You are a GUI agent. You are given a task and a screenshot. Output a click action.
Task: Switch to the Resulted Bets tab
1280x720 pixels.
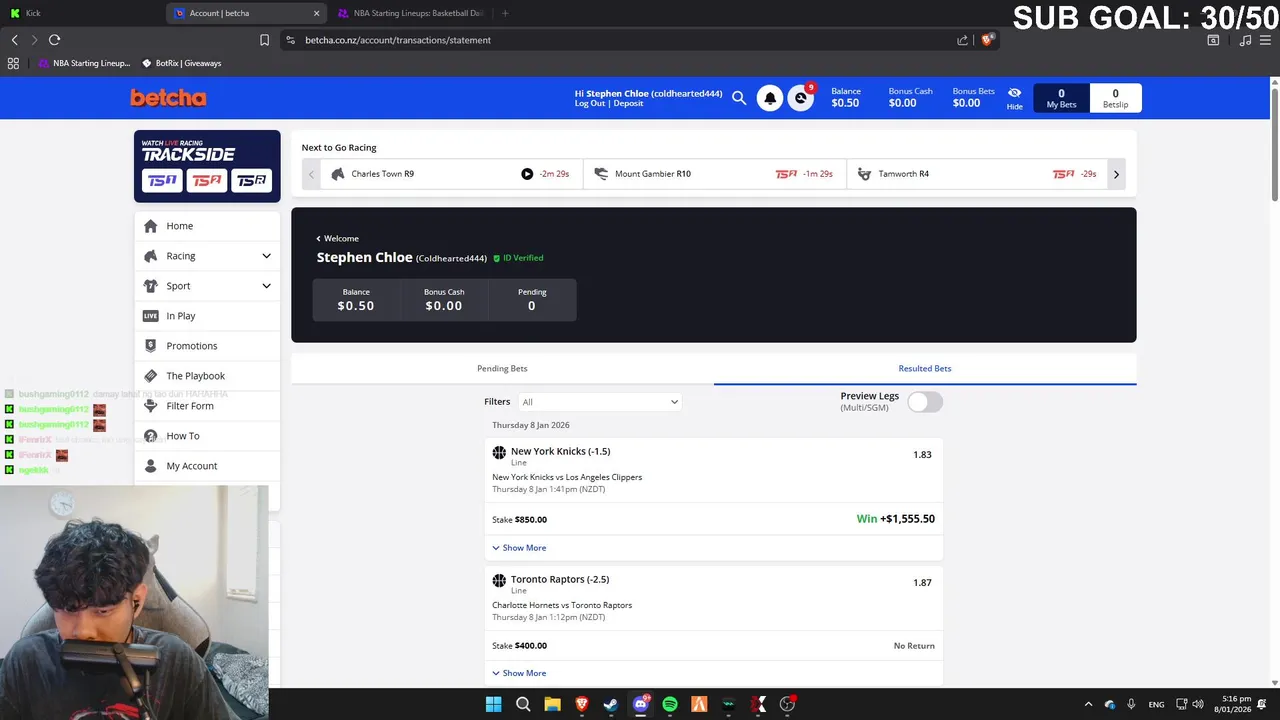pyautogui.click(x=925, y=369)
